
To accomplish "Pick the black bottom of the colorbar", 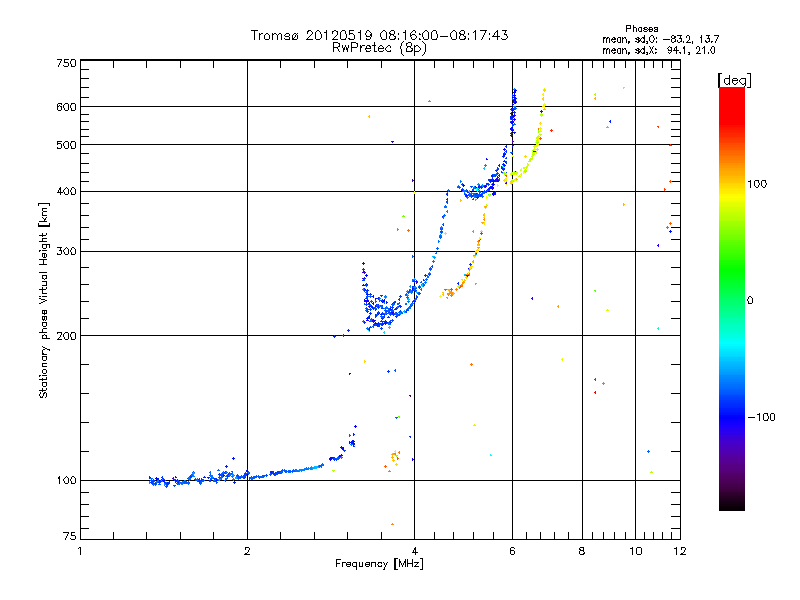I will pyautogui.click(x=732, y=503).
